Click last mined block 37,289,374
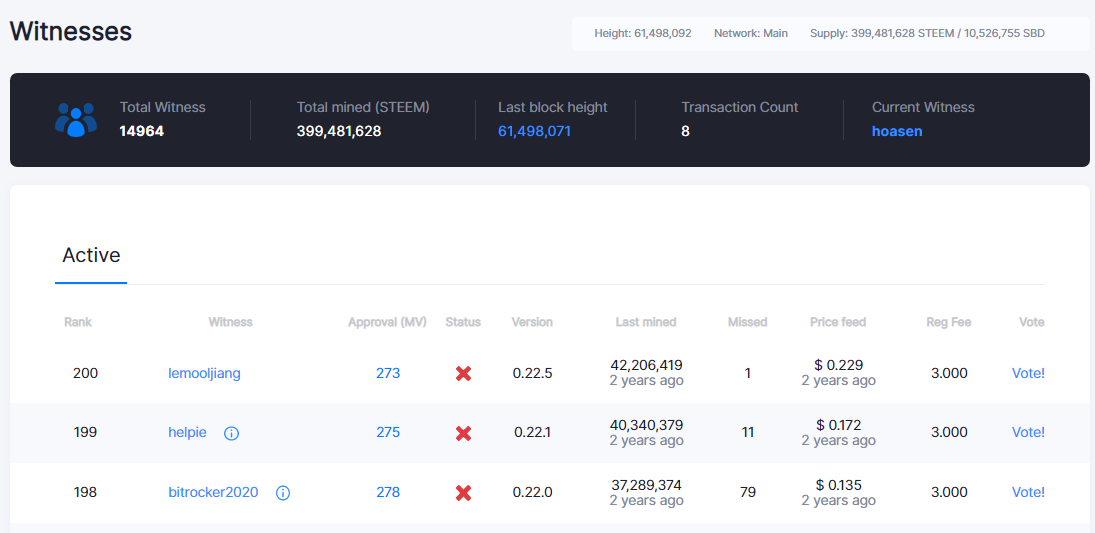1095x533 pixels. tap(646, 485)
